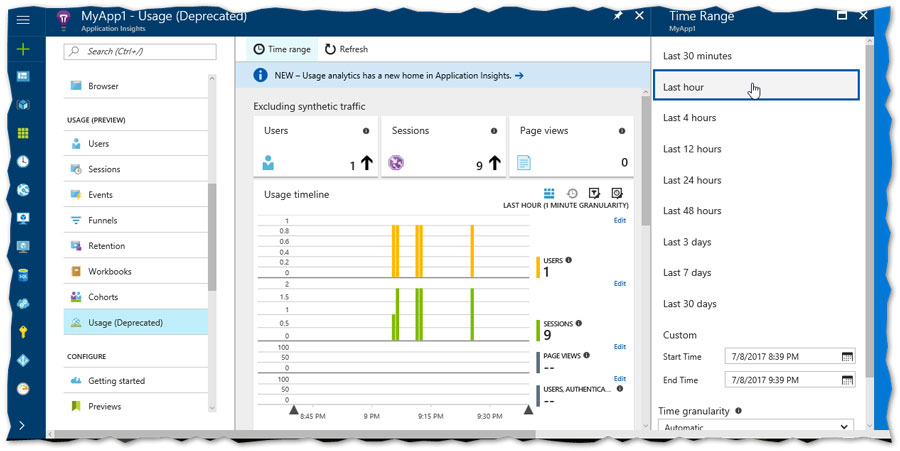This screenshot has height=451, width=900.
Task: Click info icon on the Page views tile
Action: [x=622, y=131]
